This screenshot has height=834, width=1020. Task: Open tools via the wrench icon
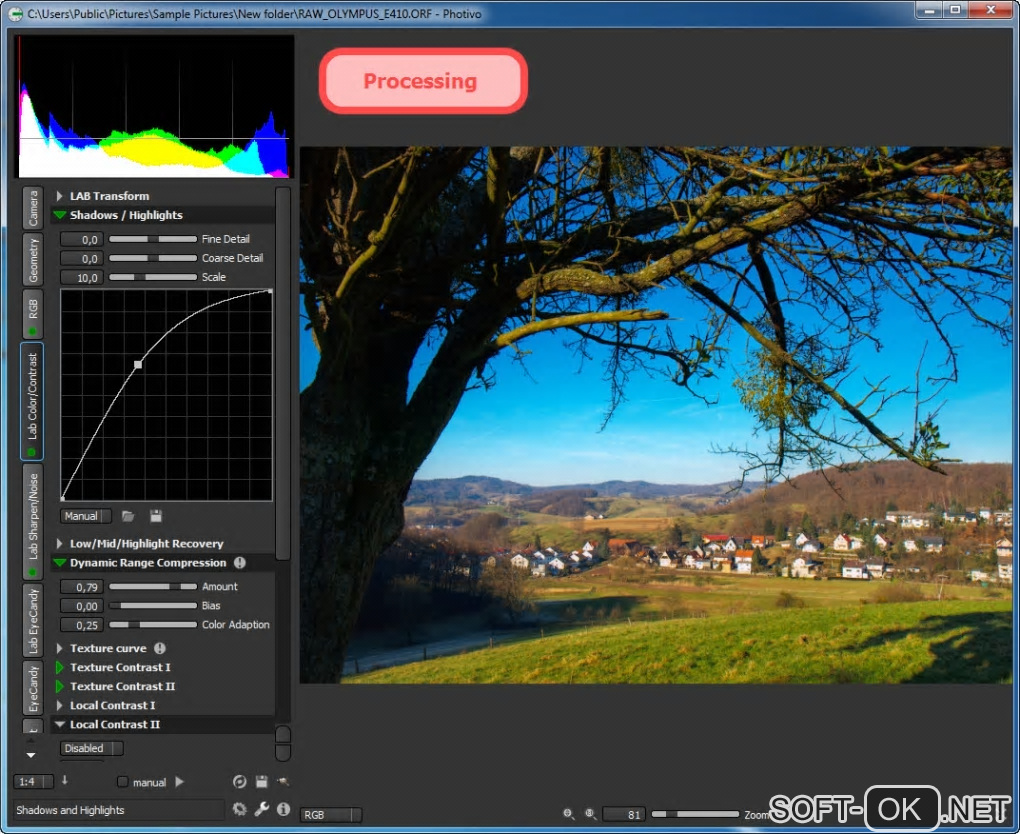point(262,809)
